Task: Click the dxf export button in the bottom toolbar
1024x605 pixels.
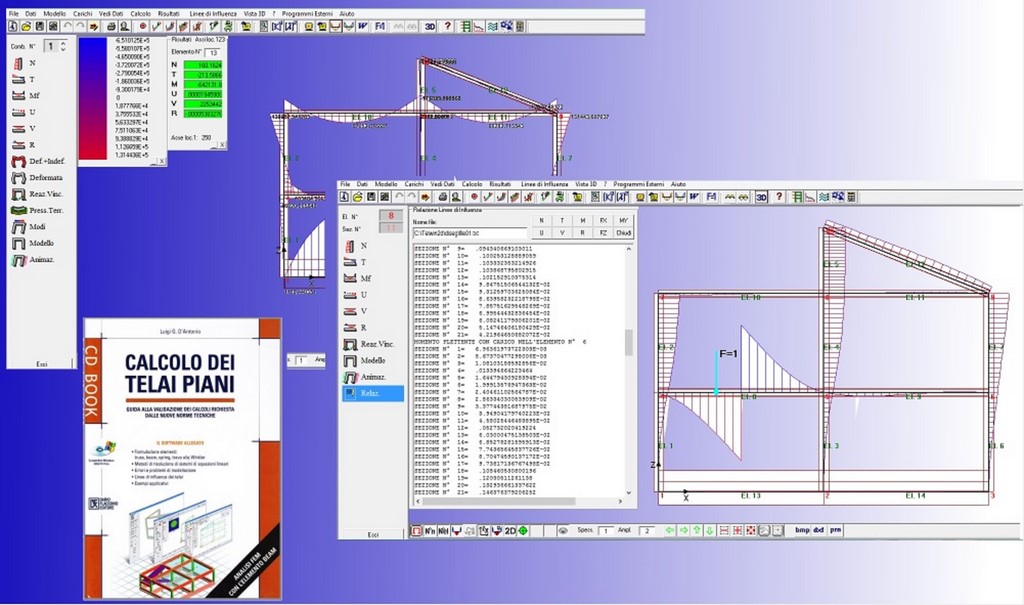Action: click(819, 531)
